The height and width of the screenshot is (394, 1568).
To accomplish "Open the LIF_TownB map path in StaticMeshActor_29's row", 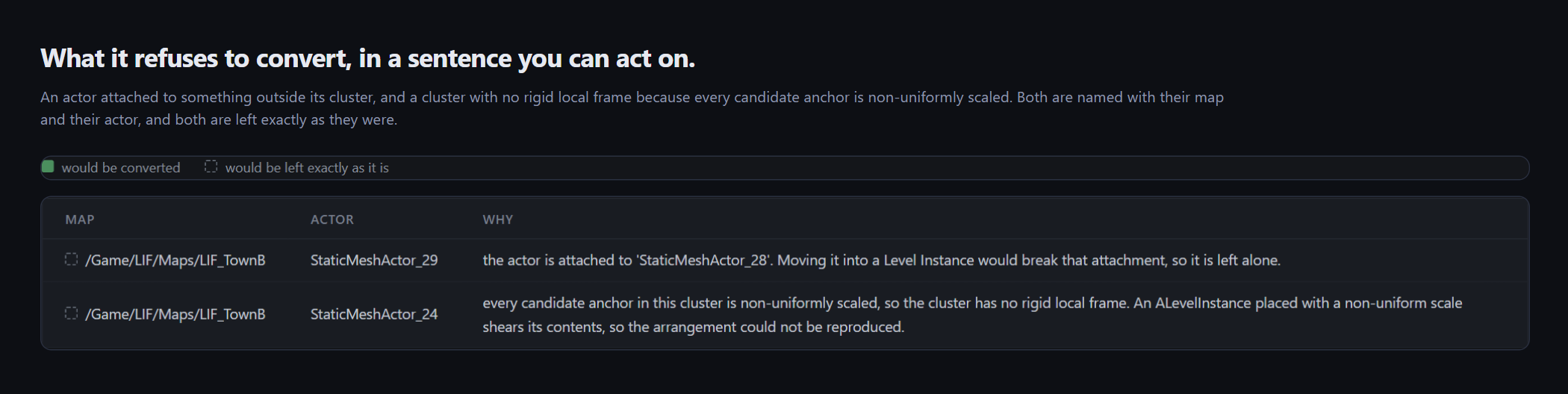I will (x=175, y=260).
